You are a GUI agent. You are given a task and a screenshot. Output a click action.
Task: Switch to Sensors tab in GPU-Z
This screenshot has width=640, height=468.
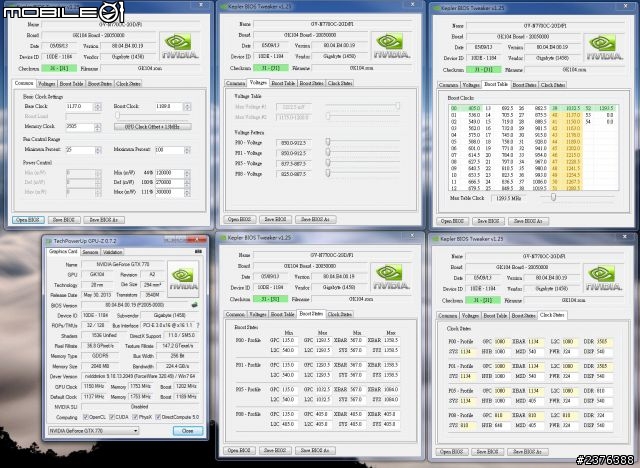90,252
